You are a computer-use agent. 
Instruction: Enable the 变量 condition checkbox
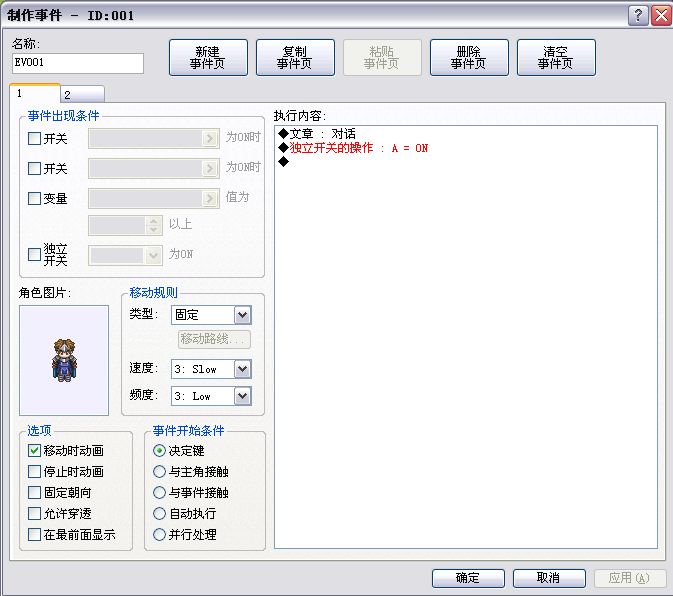pyautogui.click(x=34, y=198)
